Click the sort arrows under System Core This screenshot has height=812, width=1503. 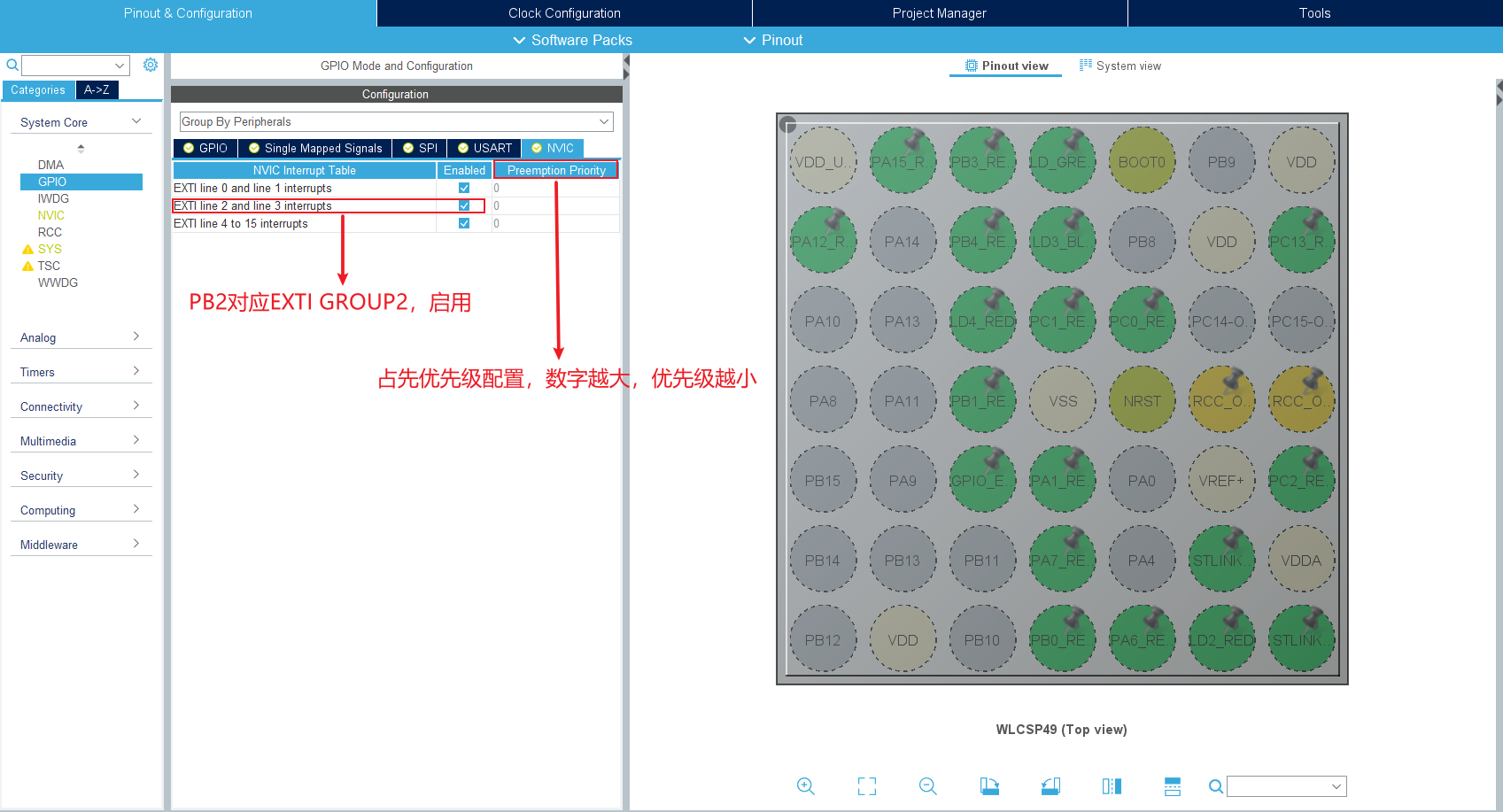[81, 148]
